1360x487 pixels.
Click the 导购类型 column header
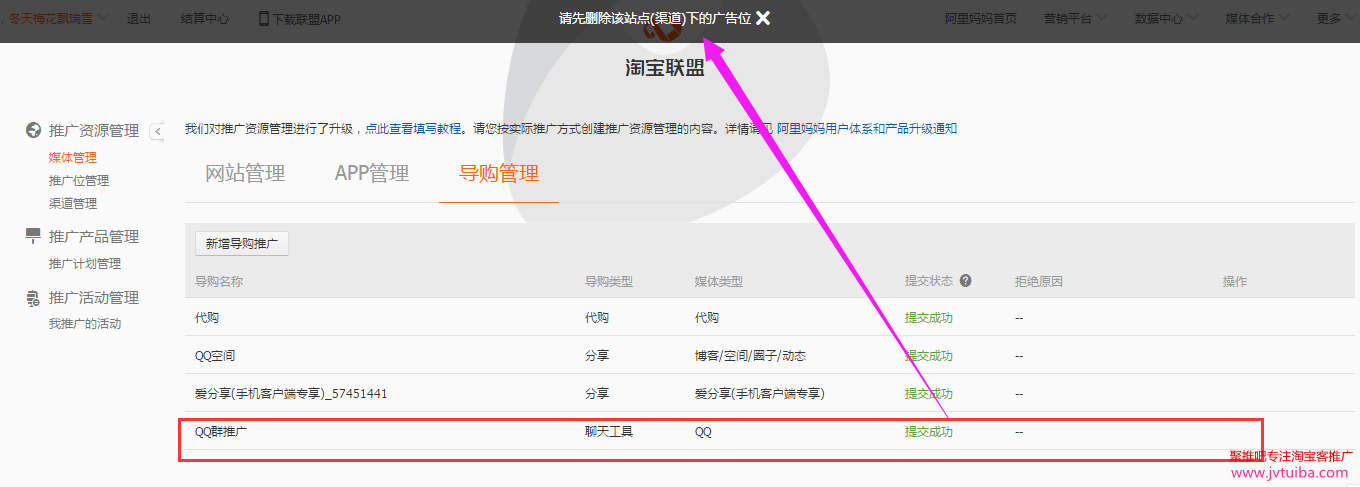click(609, 281)
